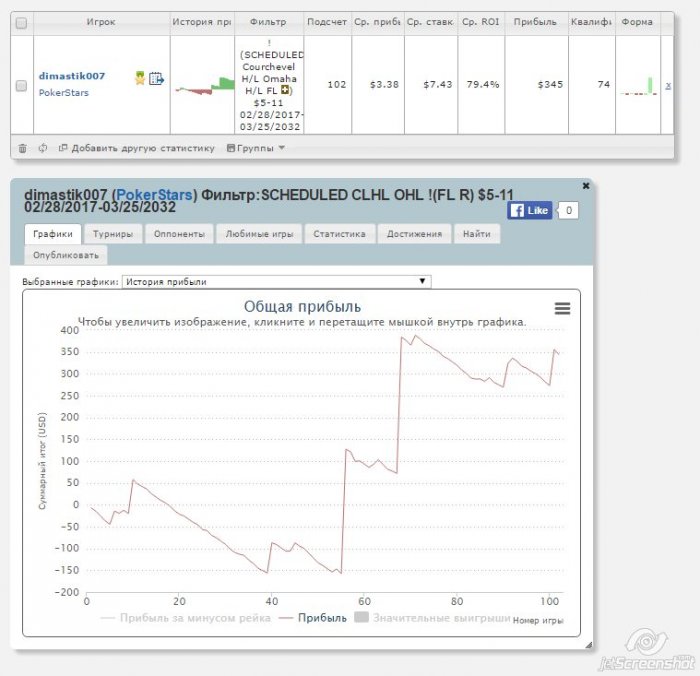The height and width of the screenshot is (676, 700).
Task: Click the popup resize handle corner
Action: pos(588,644)
